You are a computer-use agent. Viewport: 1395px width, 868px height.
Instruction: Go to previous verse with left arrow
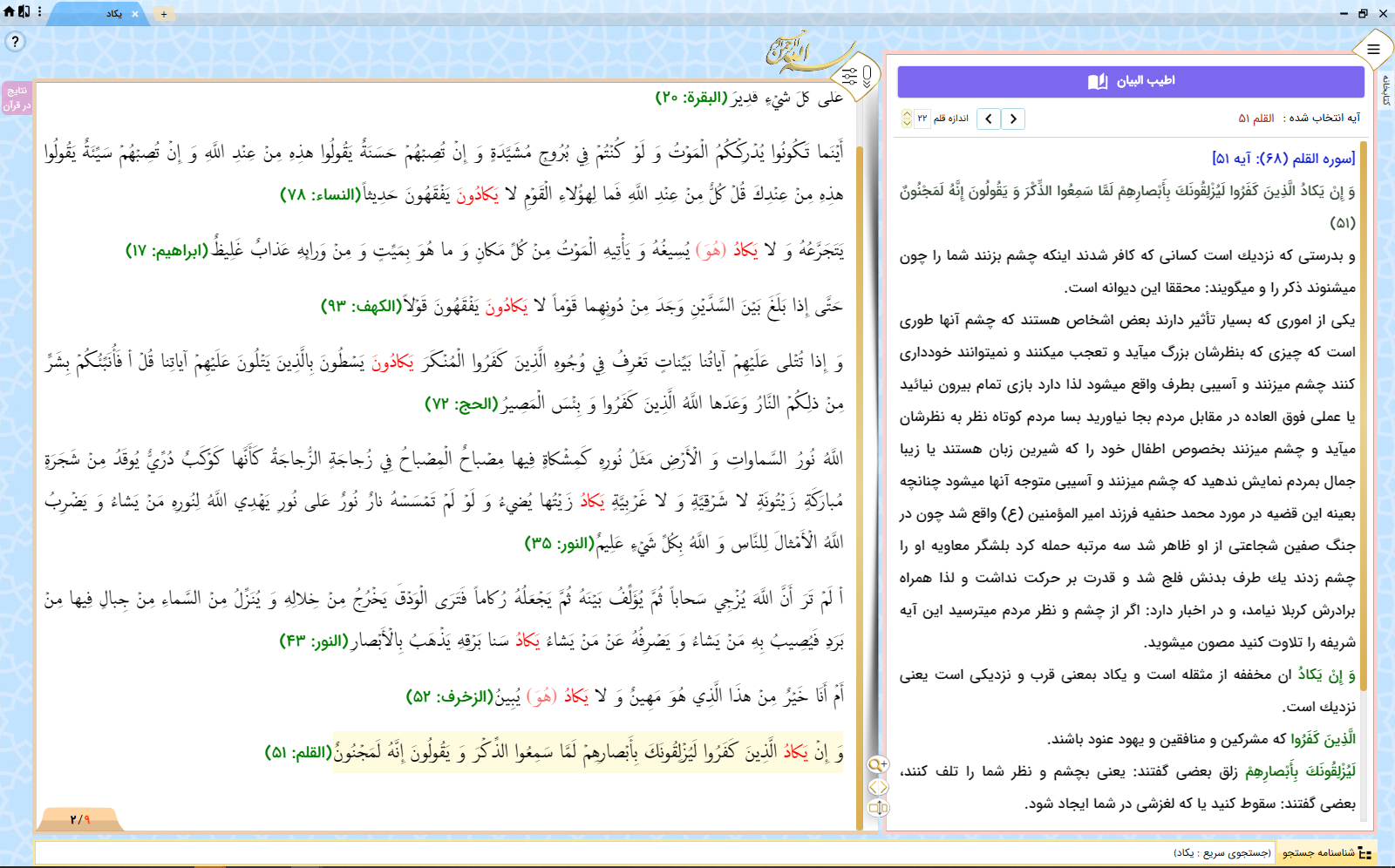pos(989,119)
